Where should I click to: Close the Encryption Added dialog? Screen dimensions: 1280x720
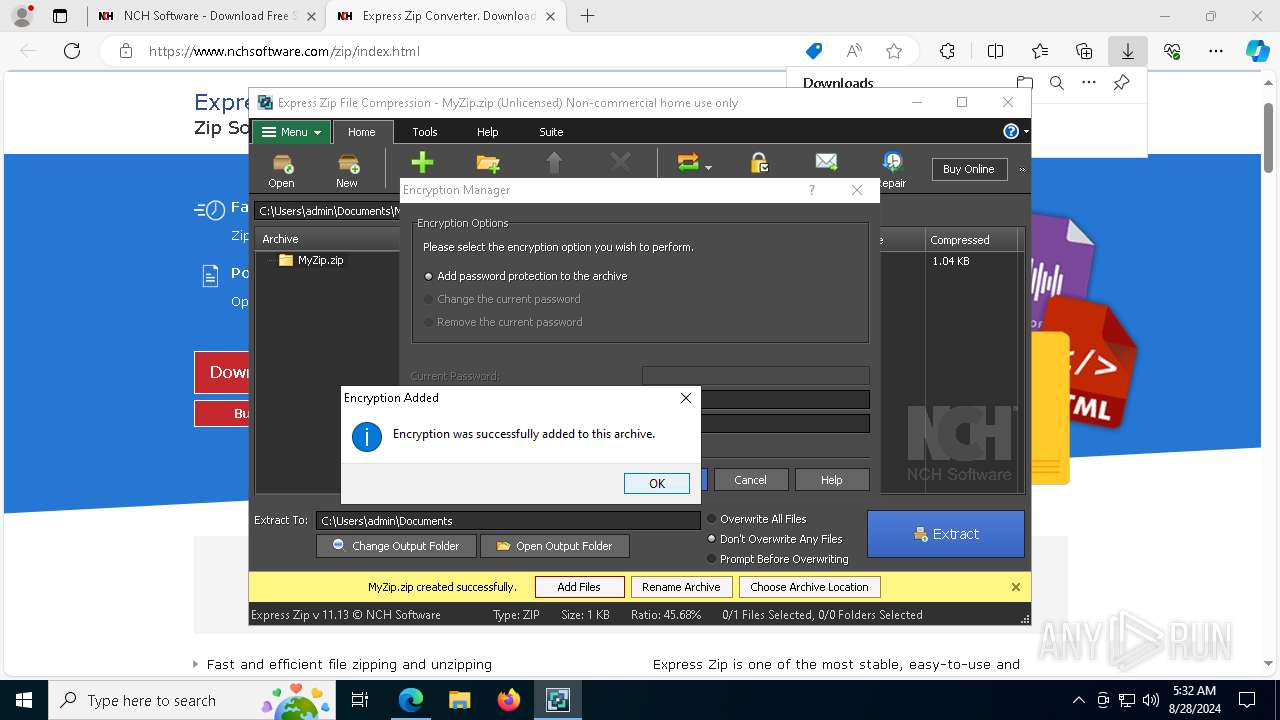pos(685,398)
